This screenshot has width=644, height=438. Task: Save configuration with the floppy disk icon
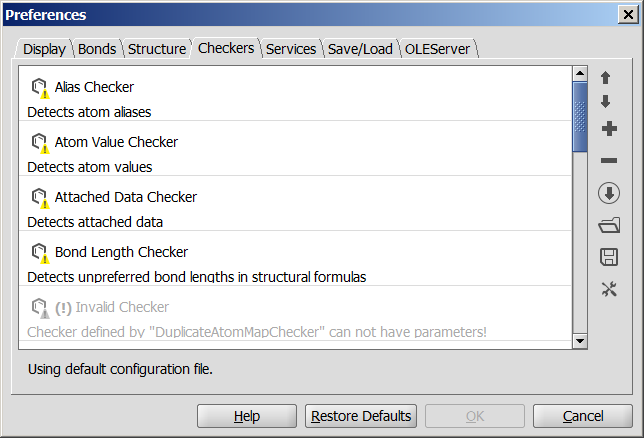[x=608, y=257]
